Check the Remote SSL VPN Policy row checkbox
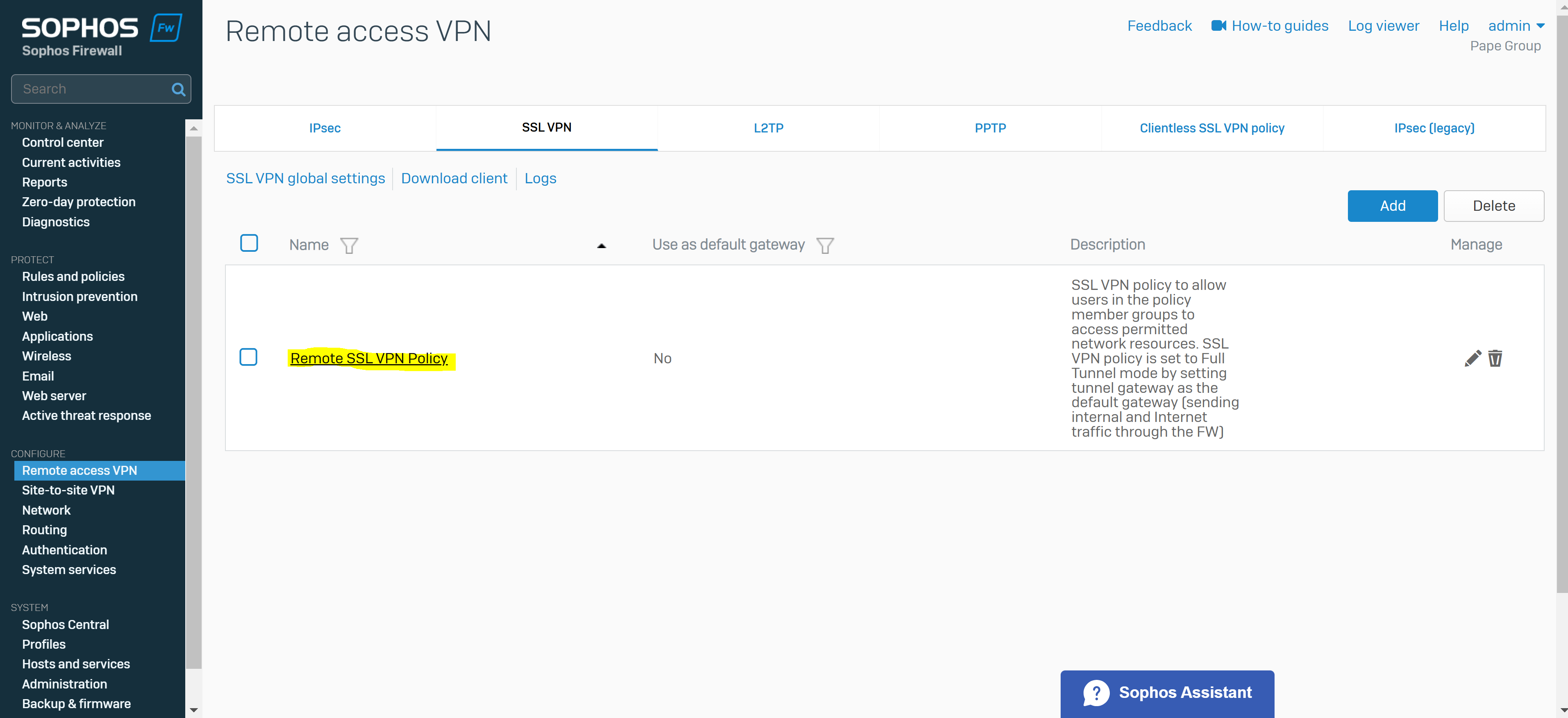This screenshot has height=718, width=1568. pos(248,357)
